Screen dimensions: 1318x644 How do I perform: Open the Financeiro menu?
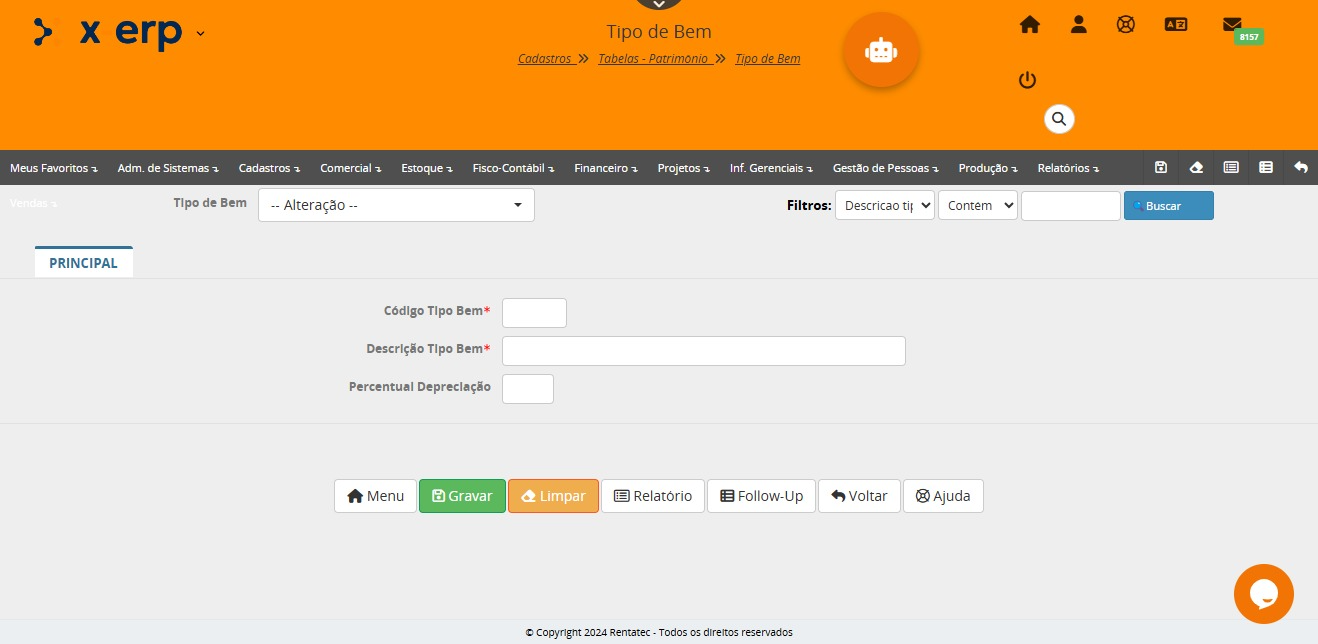point(605,168)
